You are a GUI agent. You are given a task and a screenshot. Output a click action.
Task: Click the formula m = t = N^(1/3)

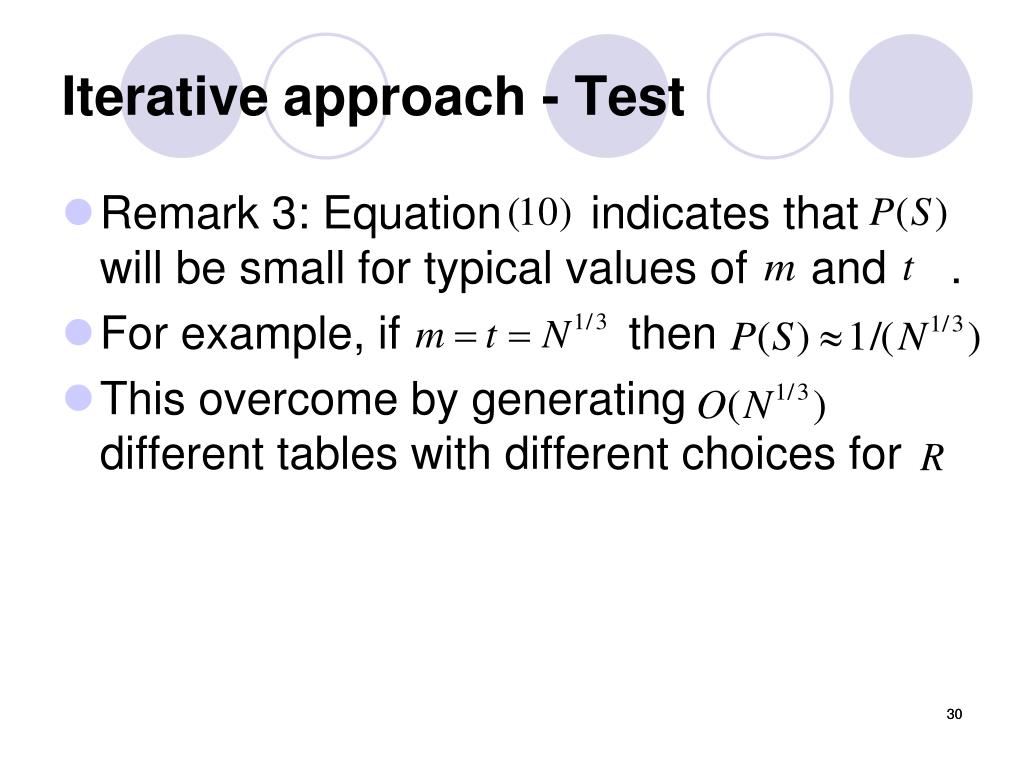click(511, 333)
